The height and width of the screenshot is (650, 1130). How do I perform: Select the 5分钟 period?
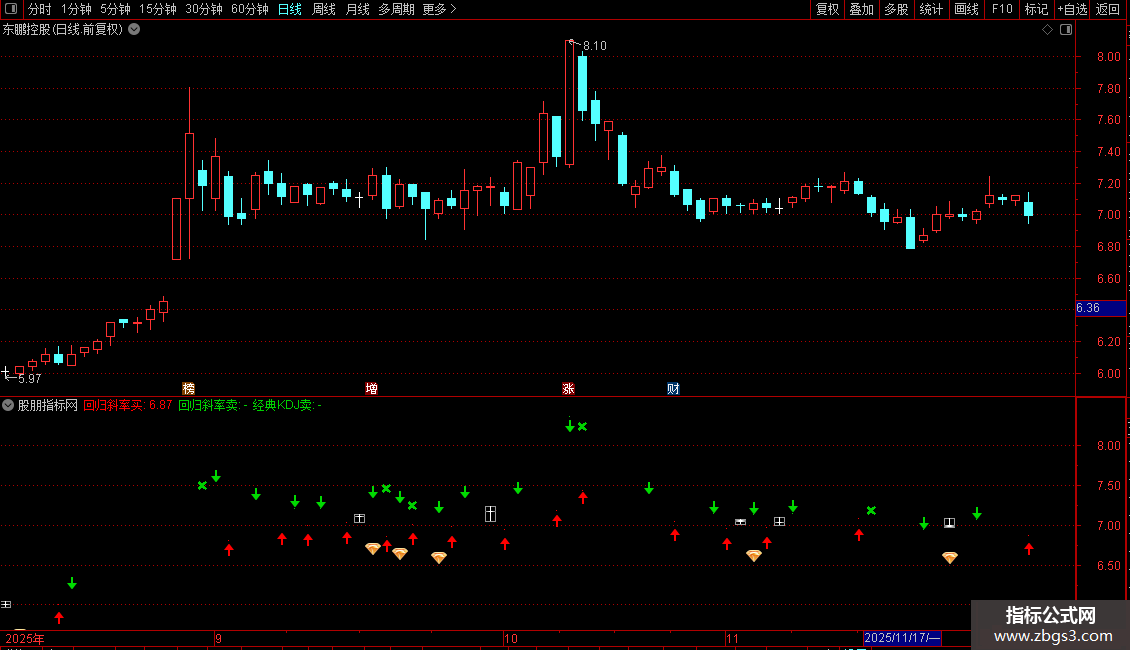(x=115, y=9)
